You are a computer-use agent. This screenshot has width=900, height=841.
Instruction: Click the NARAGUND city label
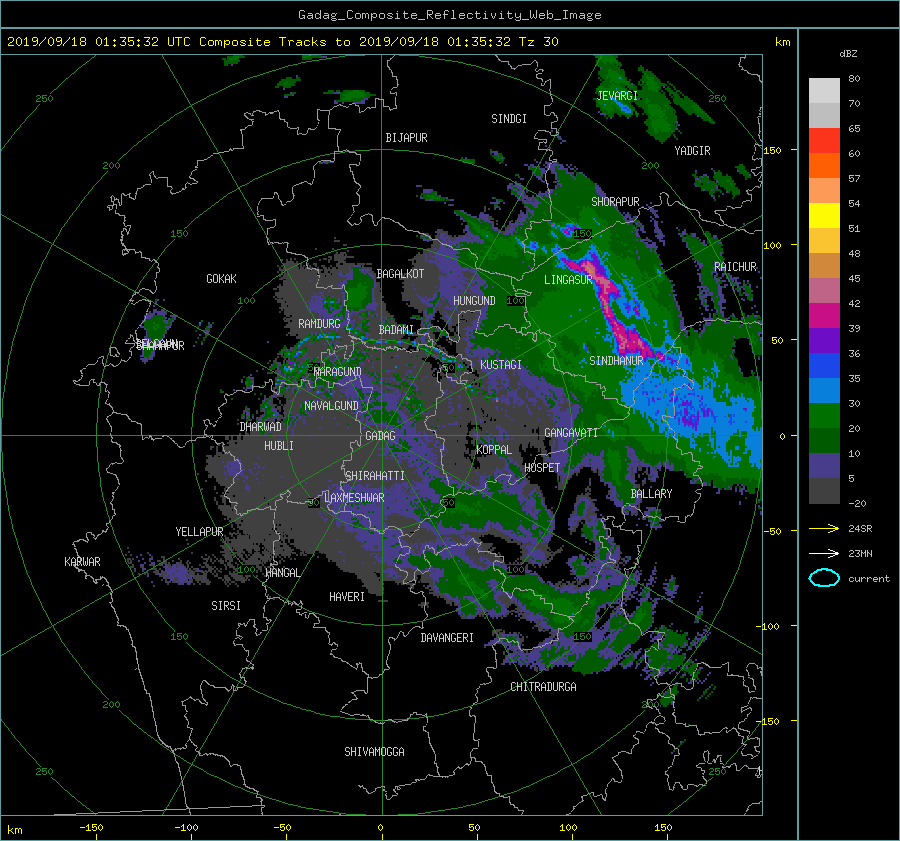pyautogui.click(x=338, y=372)
